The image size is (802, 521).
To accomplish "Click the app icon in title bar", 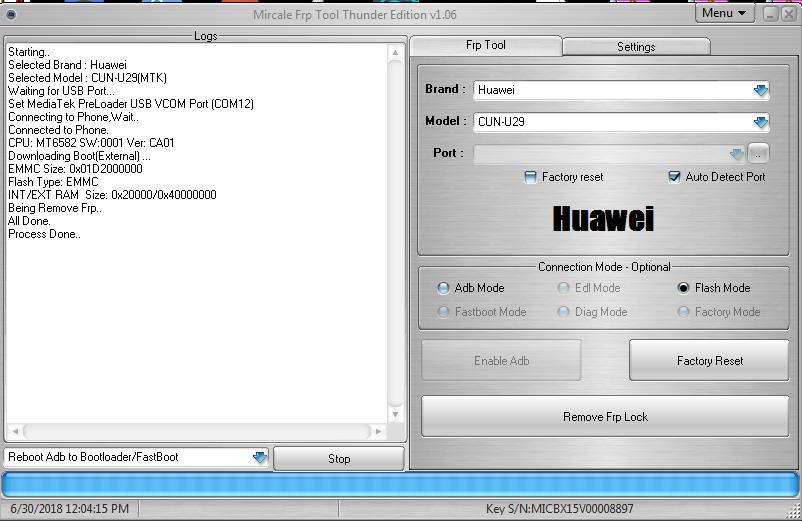I will pos(10,14).
